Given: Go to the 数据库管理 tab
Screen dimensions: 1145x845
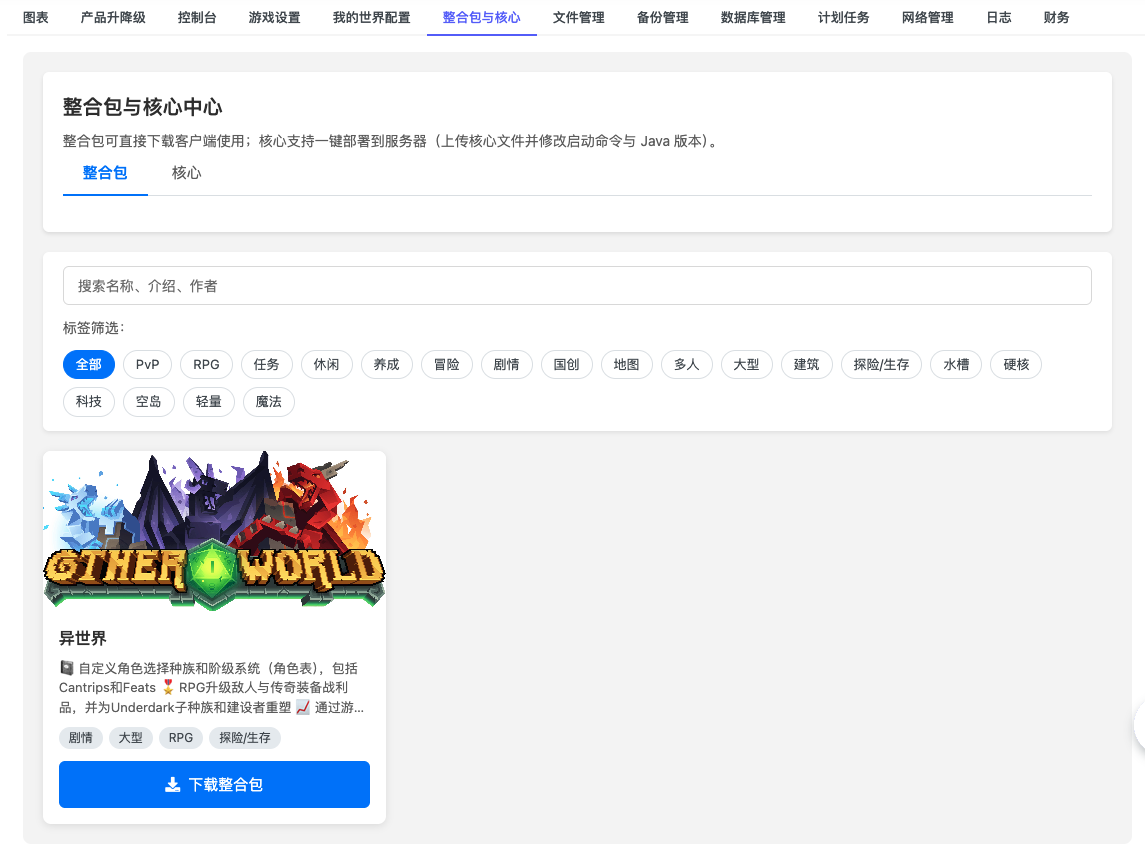Looking at the screenshot, I should coord(750,17).
